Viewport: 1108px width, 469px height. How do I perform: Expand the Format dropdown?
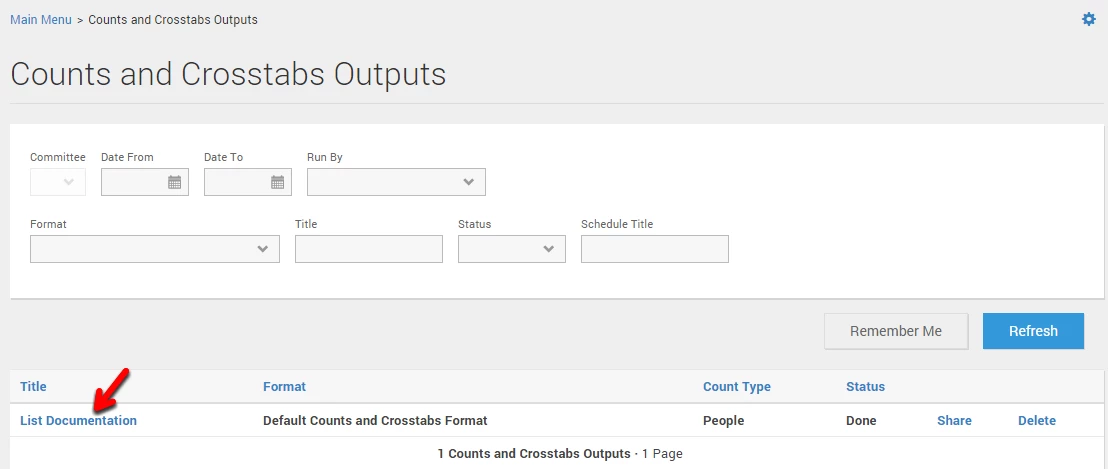(x=155, y=249)
